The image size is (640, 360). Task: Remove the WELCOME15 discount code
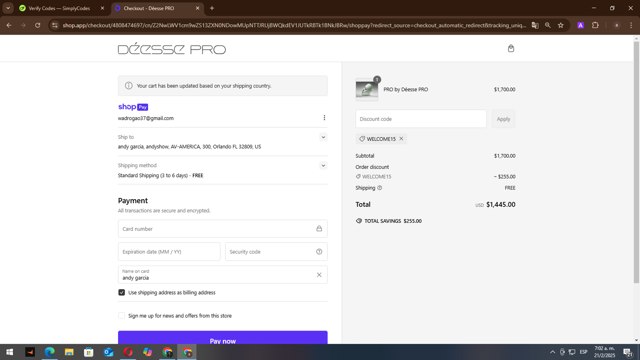(x=401, y=139)
